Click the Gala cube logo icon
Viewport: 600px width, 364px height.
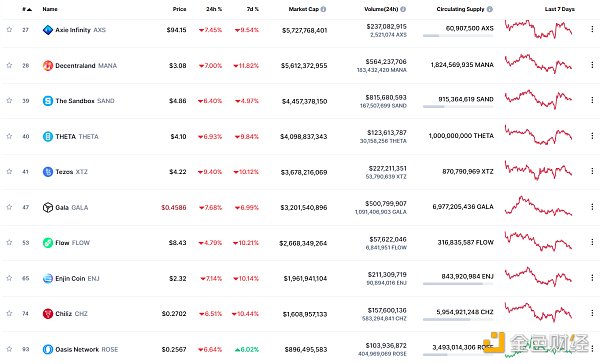point(48,207)
